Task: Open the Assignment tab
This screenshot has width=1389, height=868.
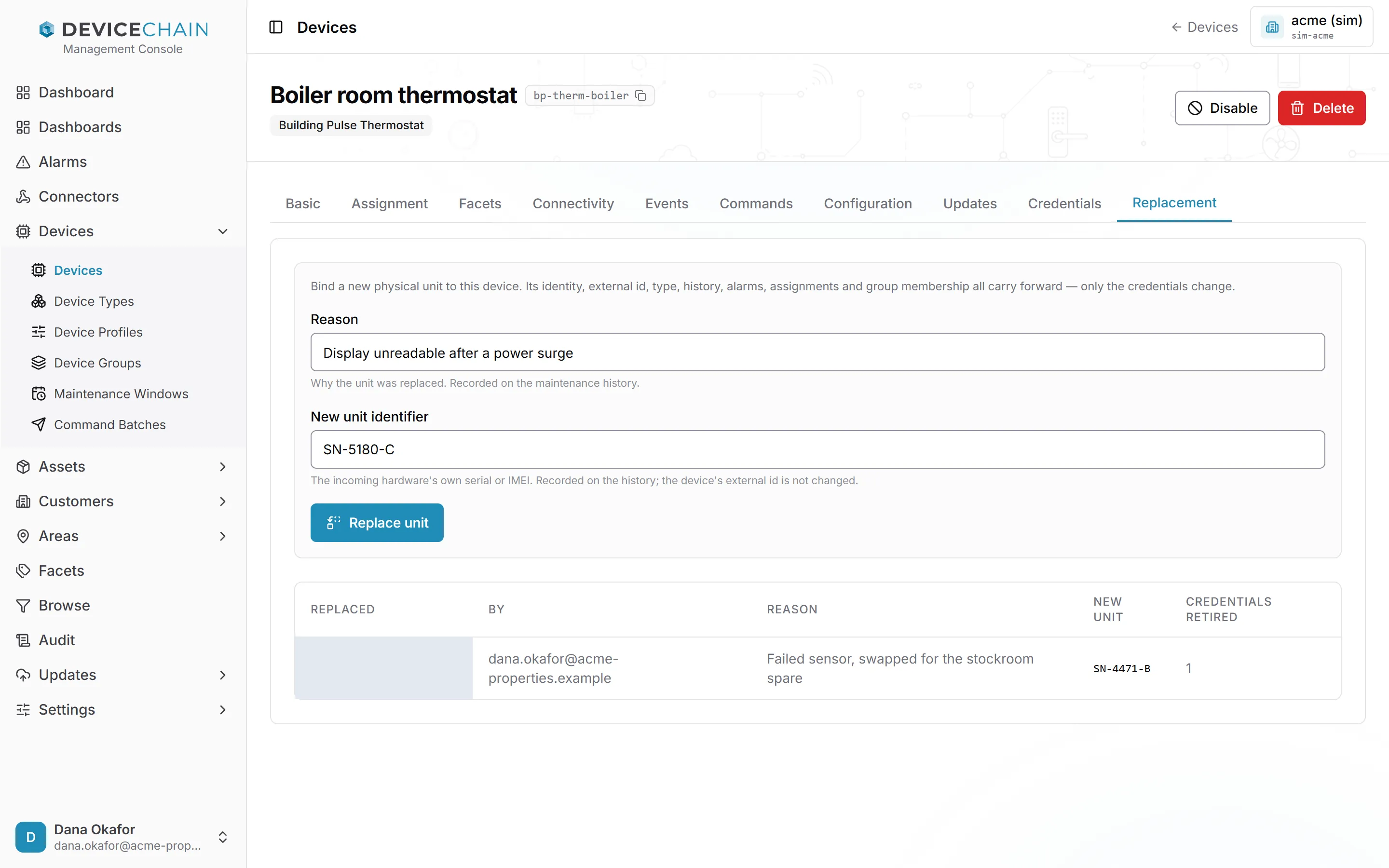Action: [389, 203]
